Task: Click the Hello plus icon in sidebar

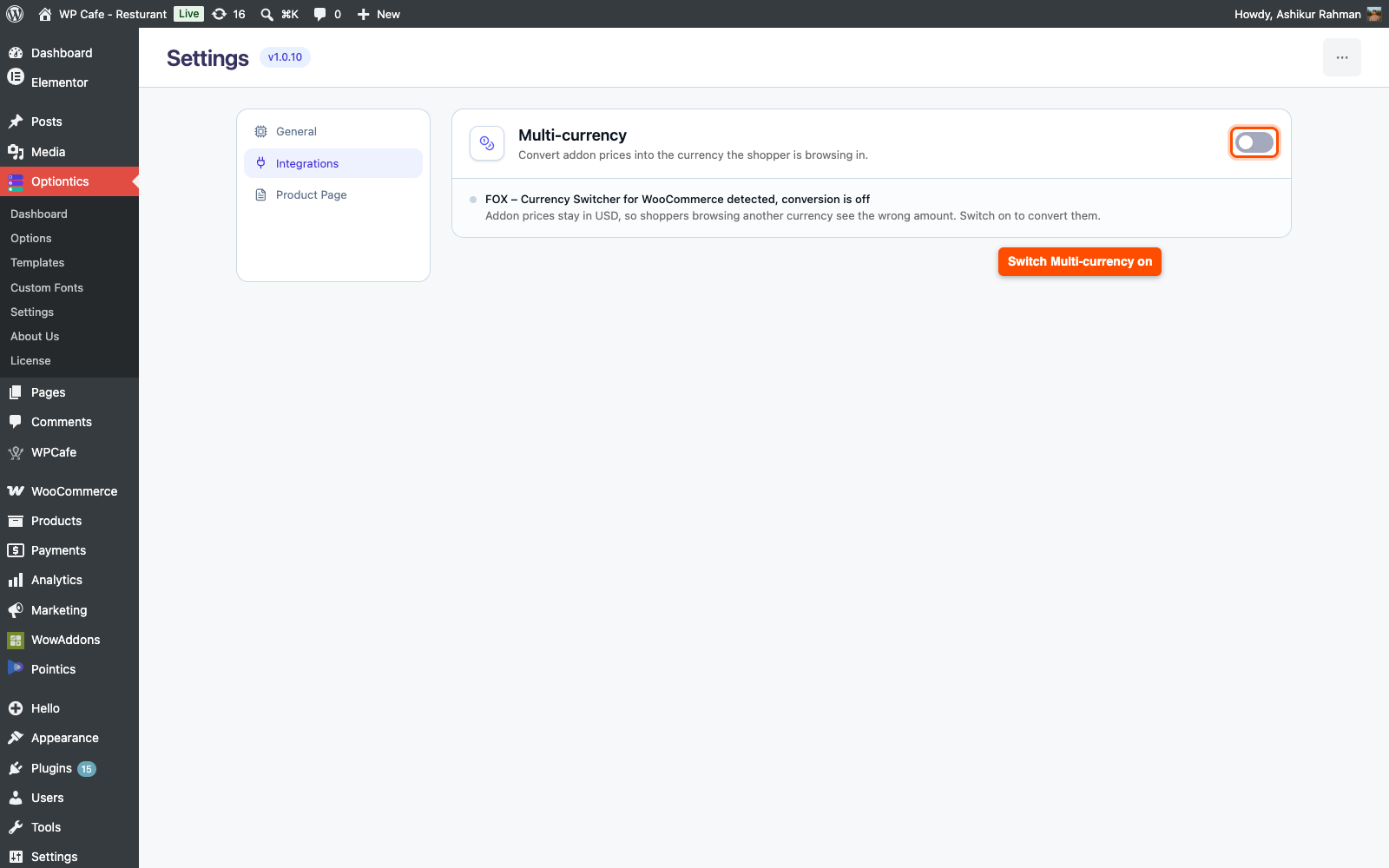Action: (x=16, y=708)
